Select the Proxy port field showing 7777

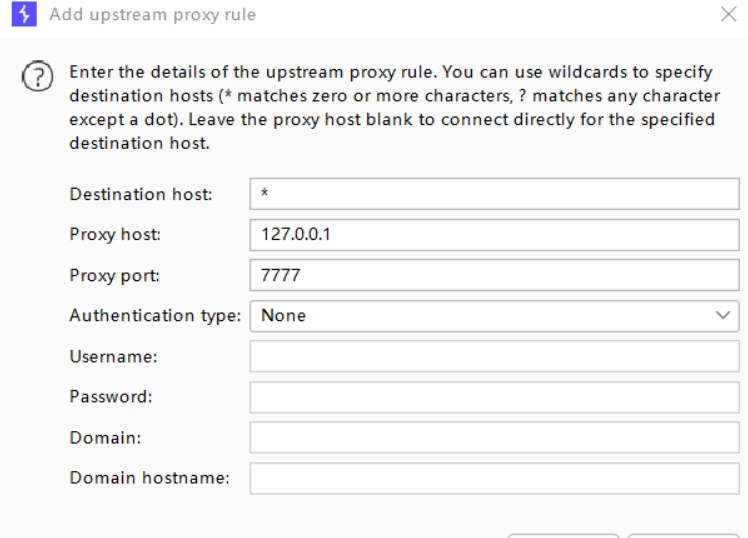494,276
